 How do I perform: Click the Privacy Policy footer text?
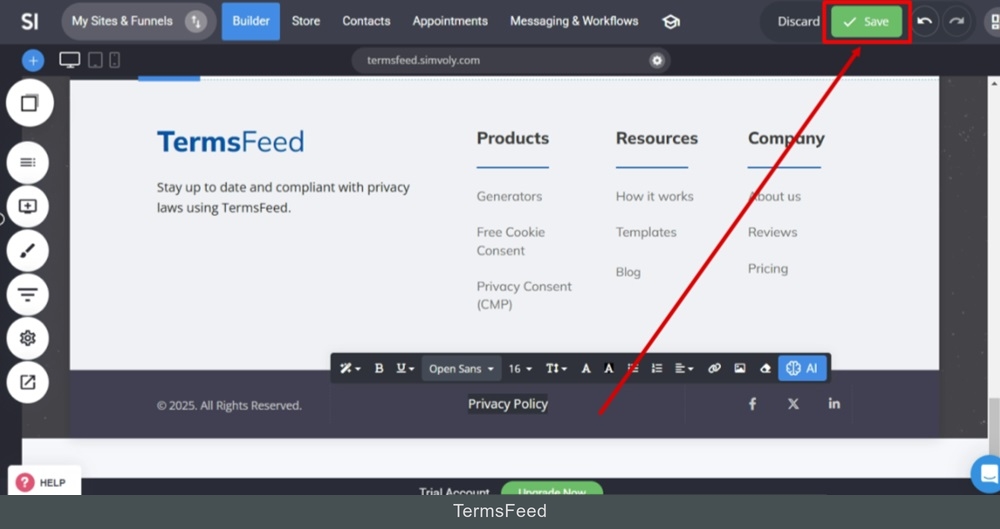tap(508, 404)
